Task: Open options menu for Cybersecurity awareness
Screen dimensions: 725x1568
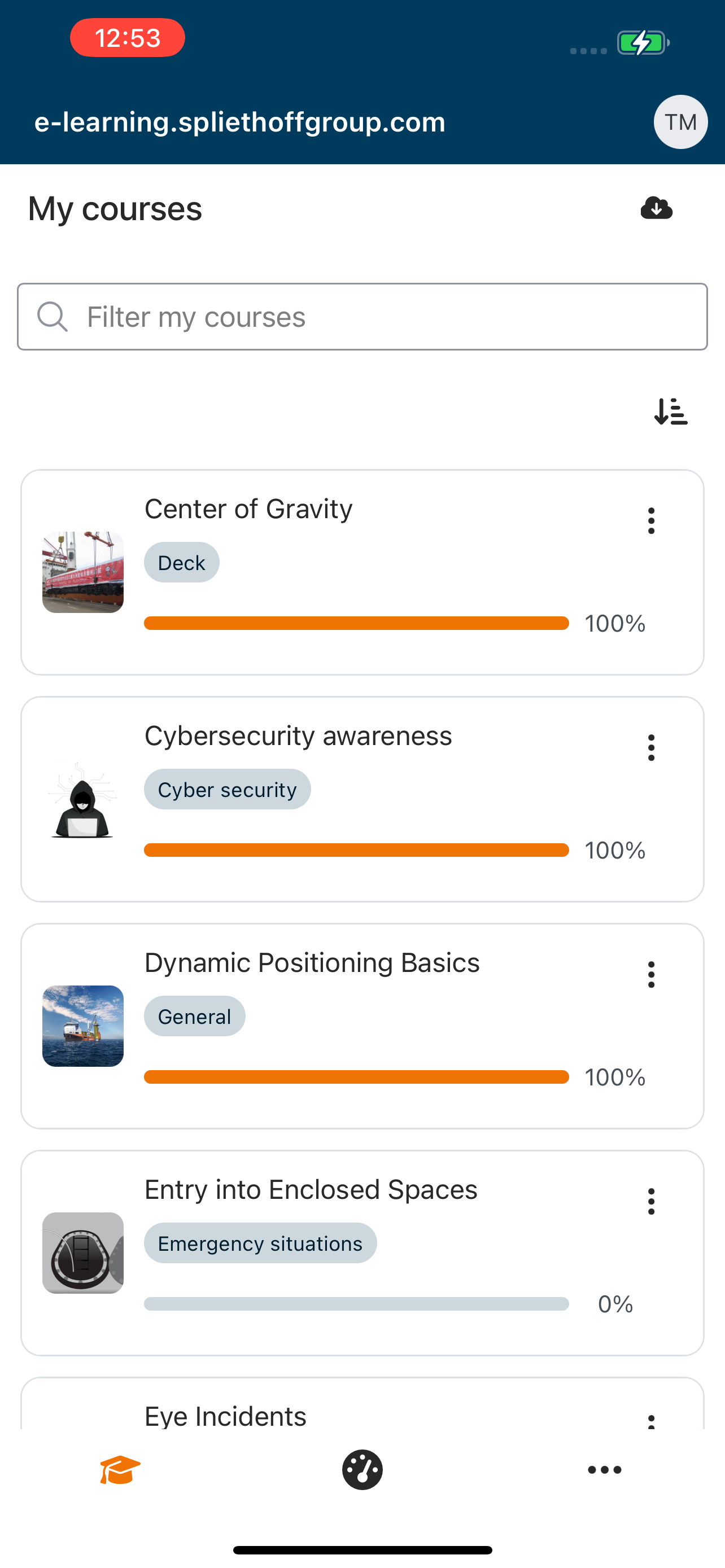Action: click(x=650, y=747)
